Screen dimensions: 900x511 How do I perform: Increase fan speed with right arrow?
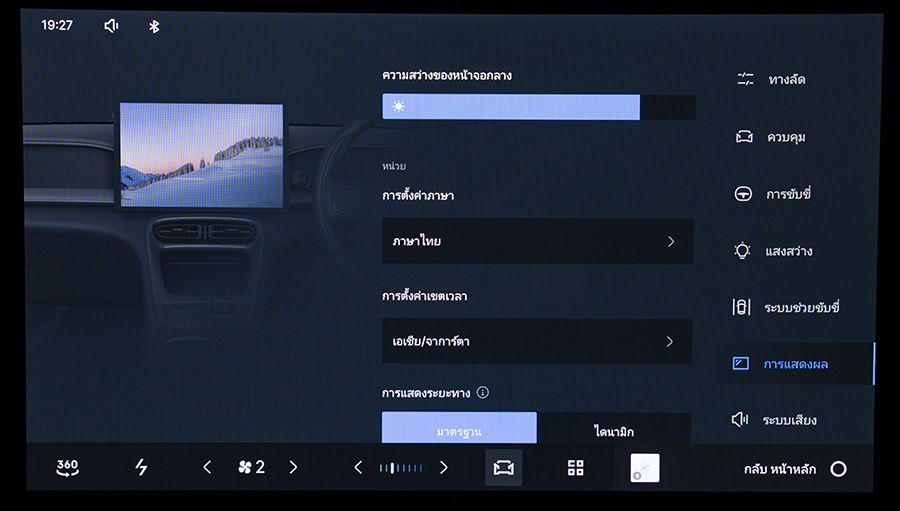(293, 467)
